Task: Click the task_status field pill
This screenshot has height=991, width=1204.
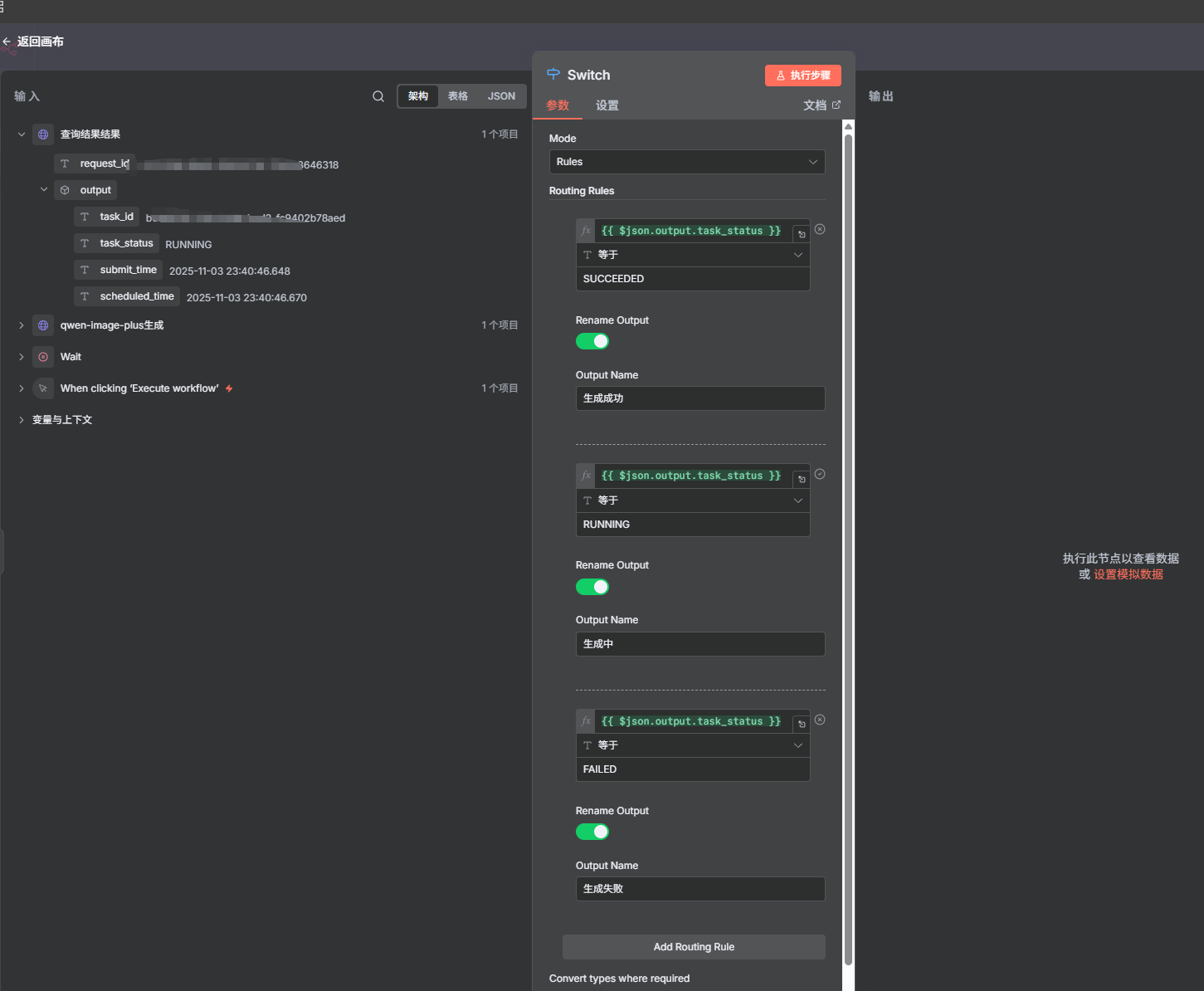Action: pyautogui.click(x=117, y=243)
